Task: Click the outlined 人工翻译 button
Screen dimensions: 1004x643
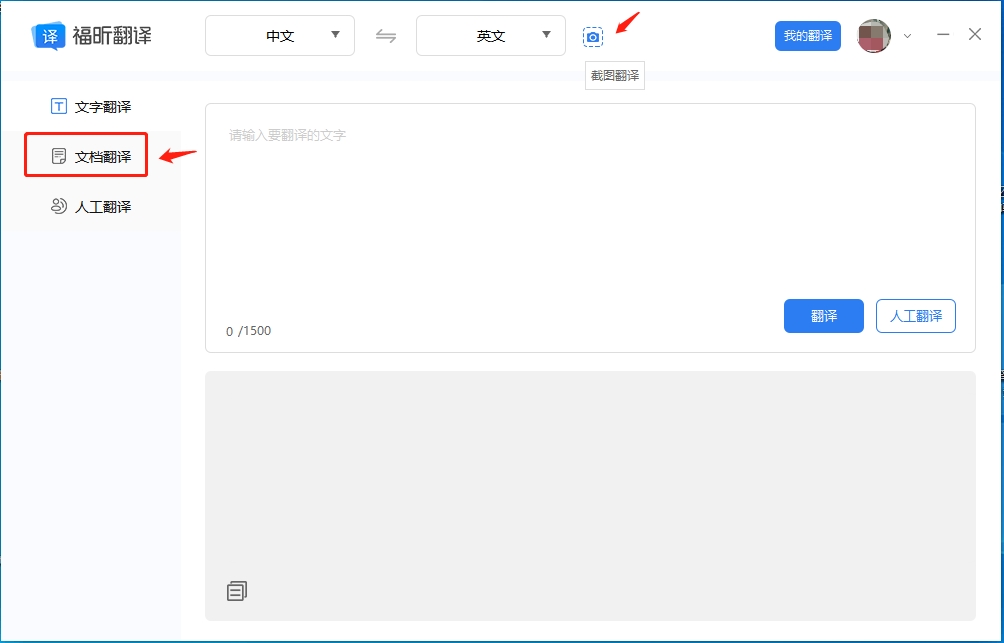Action: pos(915,315)
